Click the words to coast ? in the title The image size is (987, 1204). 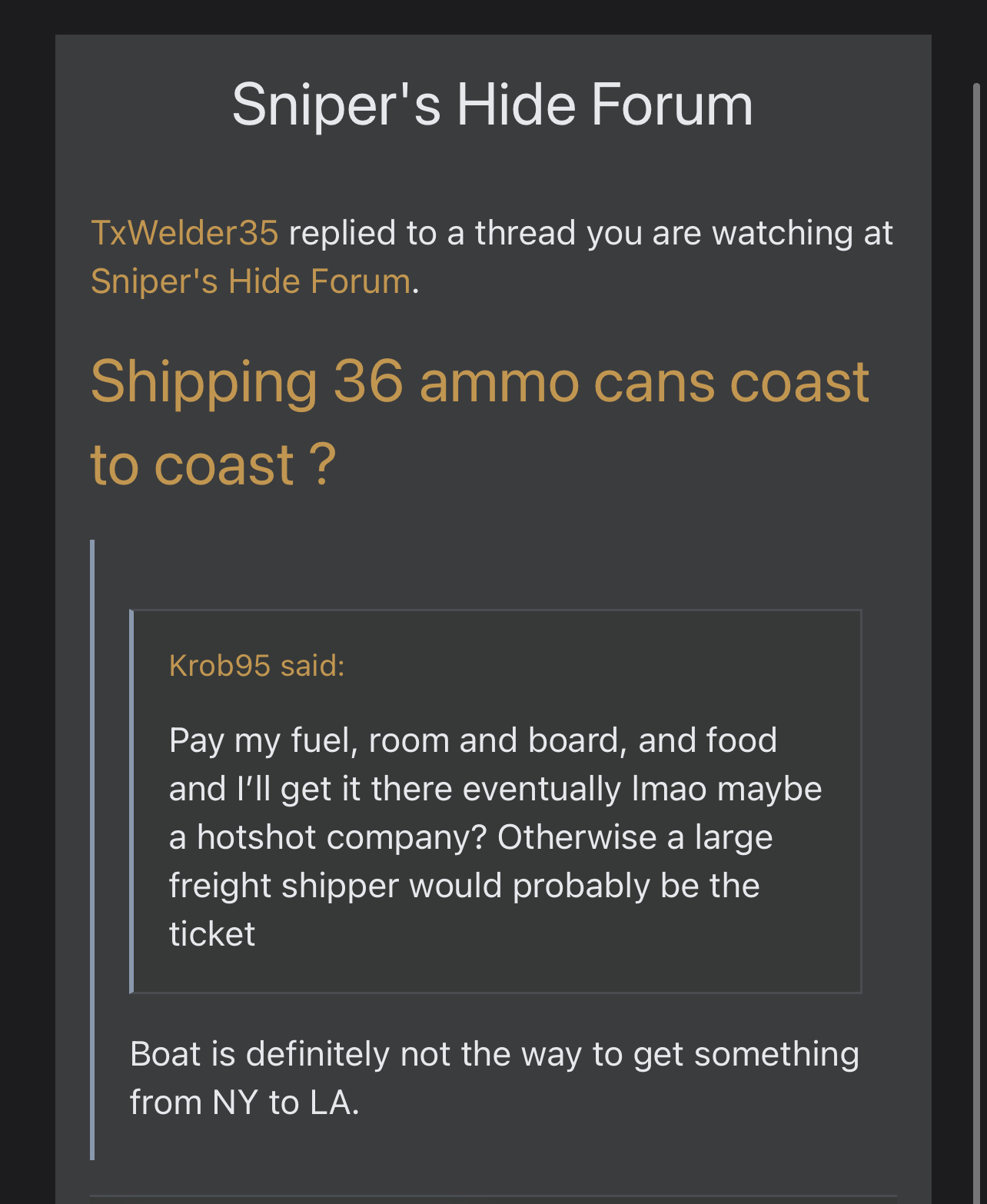[214, 464]
